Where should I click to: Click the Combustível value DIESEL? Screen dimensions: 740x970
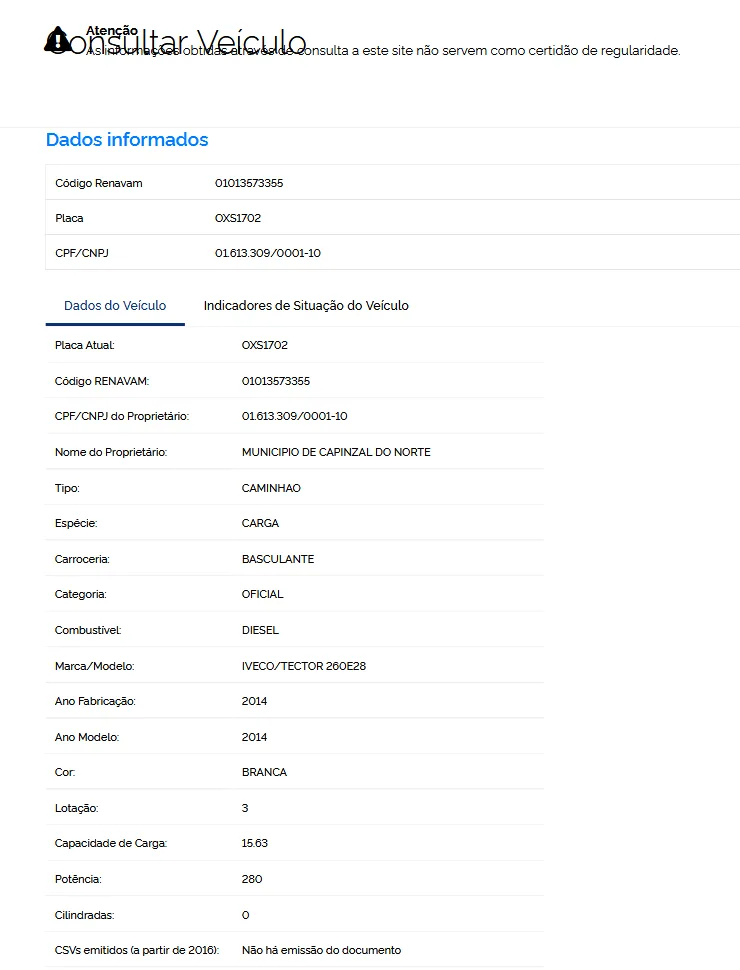[260, 630]
